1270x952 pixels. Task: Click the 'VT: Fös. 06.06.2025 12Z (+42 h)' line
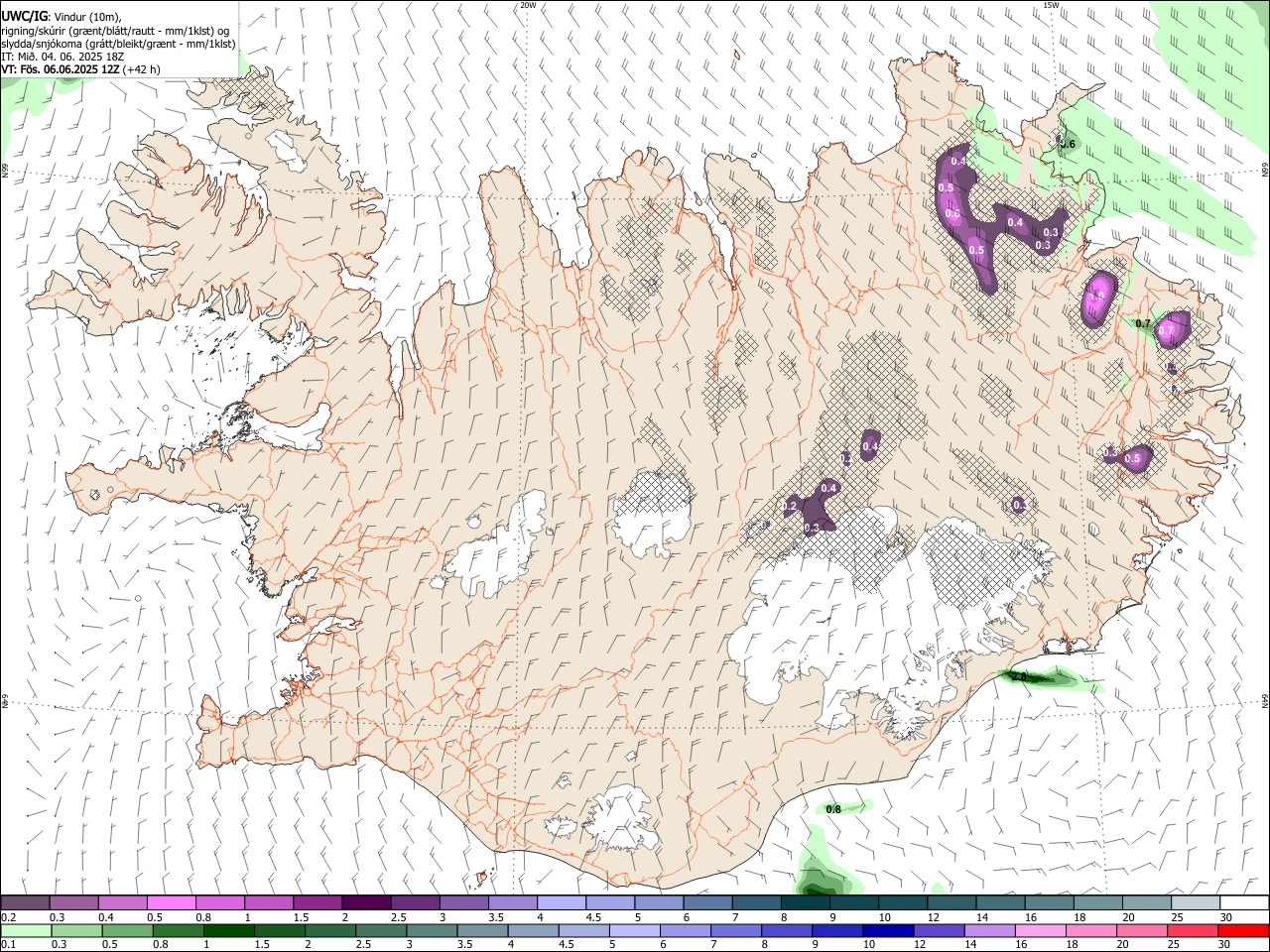80,69
